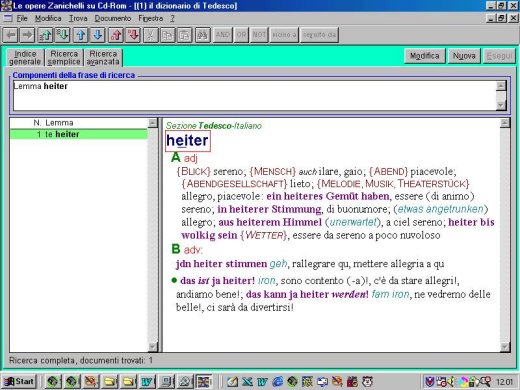Click the definition pane's down scroll arrow
520x390 pixels.
(x=505, y=347)
